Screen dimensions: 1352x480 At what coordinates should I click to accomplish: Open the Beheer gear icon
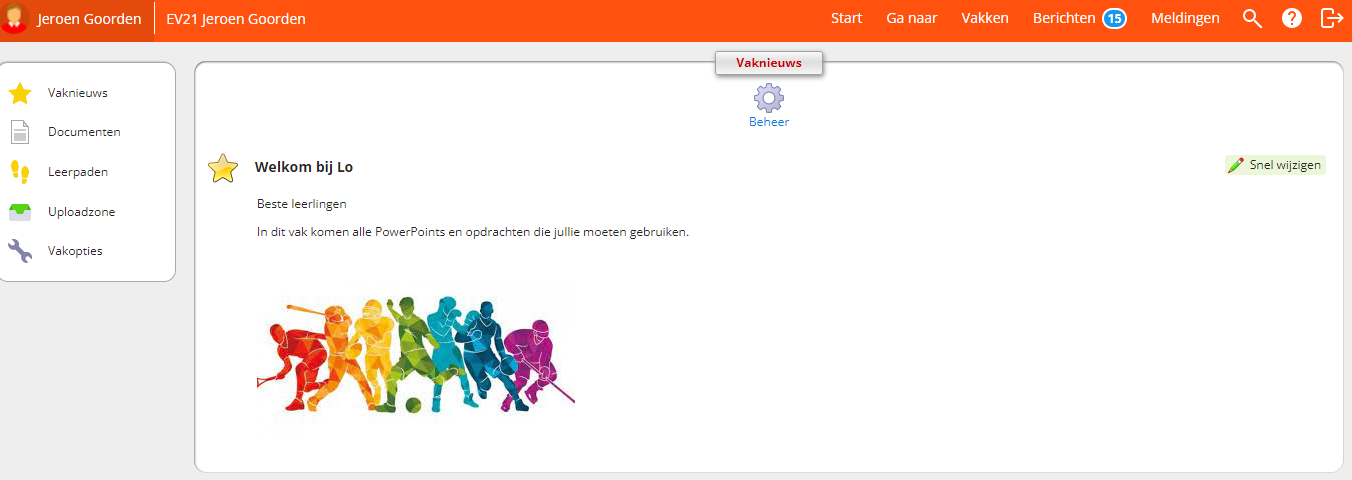769,98
